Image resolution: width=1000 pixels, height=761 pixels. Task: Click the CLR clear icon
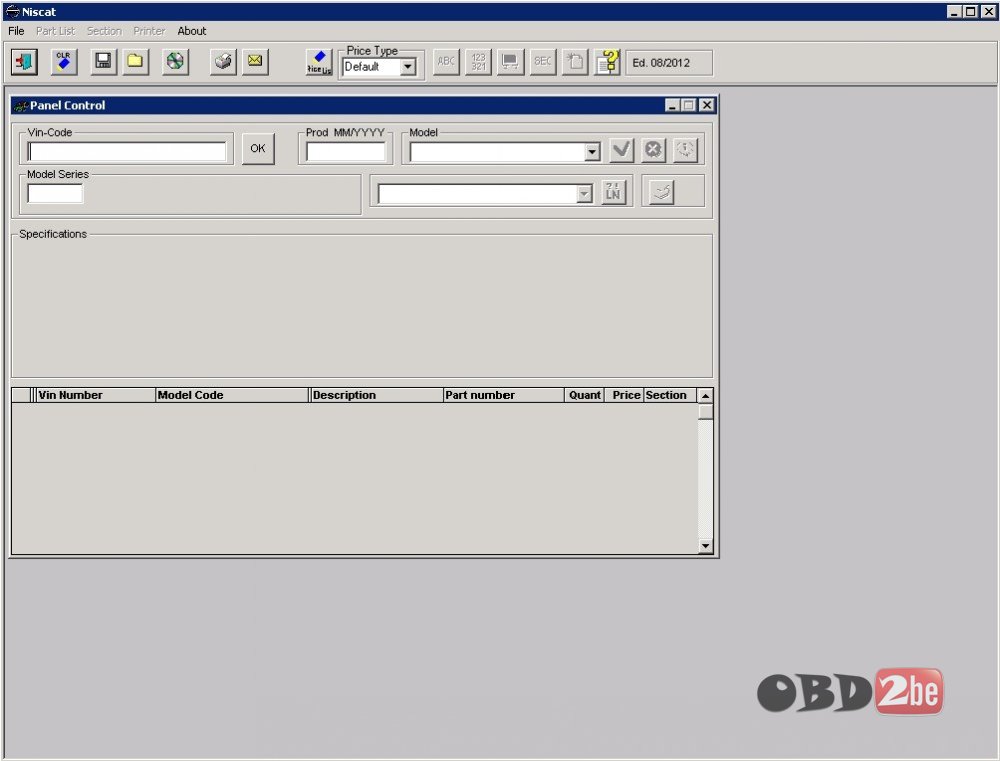pyautogui.click(x=64, y=62)
